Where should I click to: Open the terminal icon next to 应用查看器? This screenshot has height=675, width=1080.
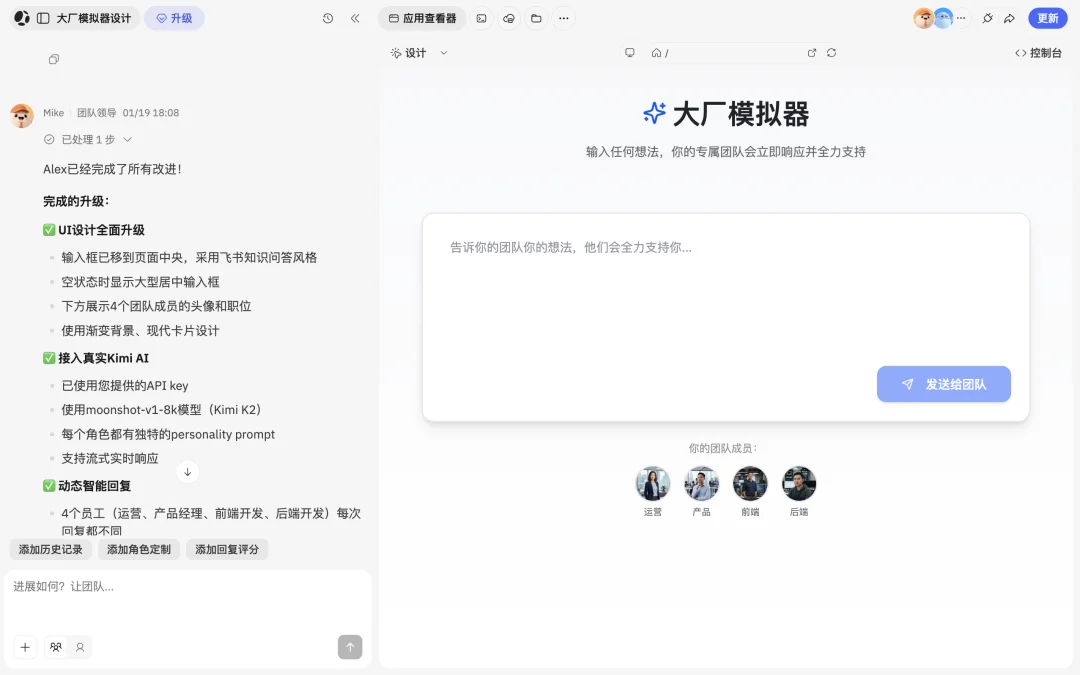pos(481,18)
